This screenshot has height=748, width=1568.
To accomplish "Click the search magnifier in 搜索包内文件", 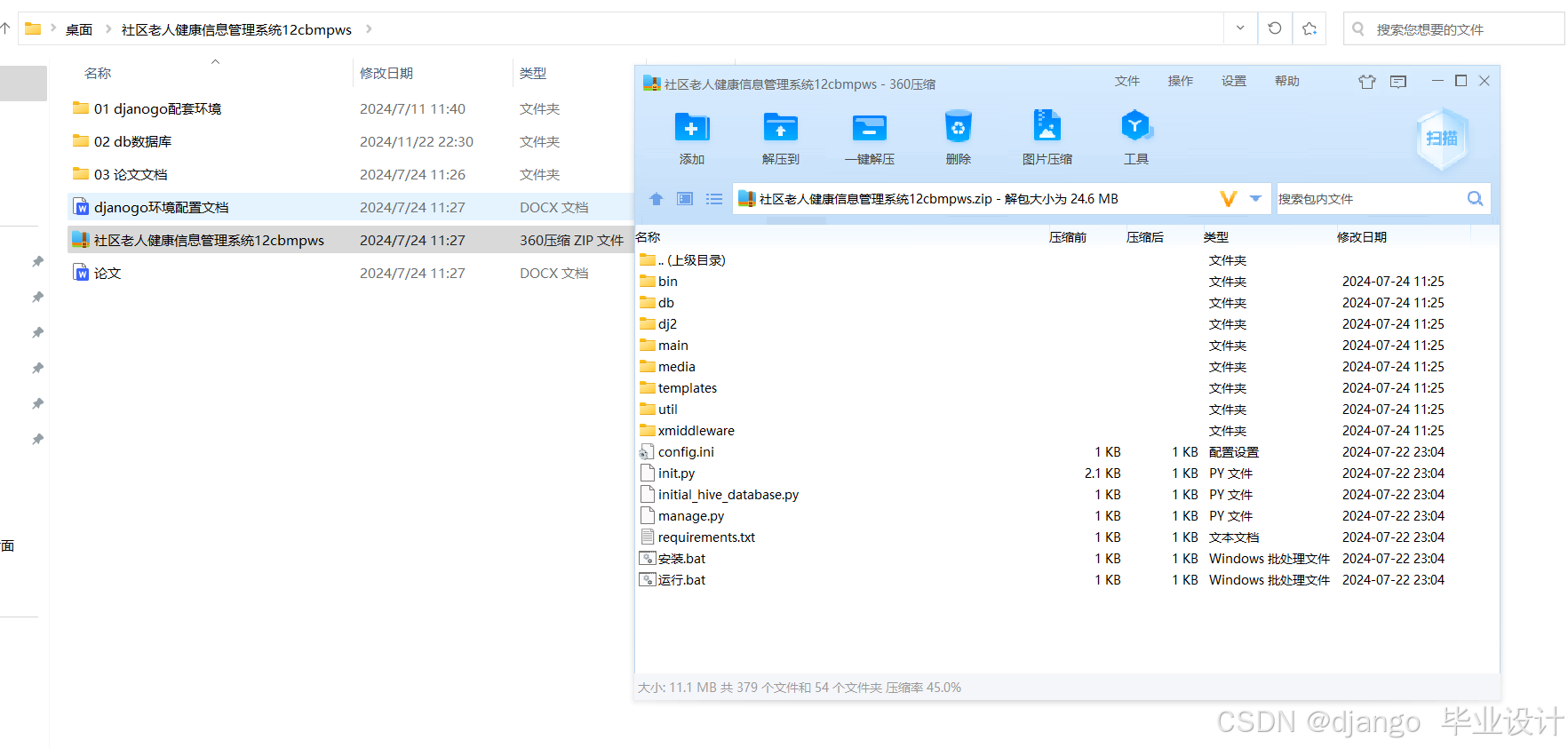I will click(1475, 199).
